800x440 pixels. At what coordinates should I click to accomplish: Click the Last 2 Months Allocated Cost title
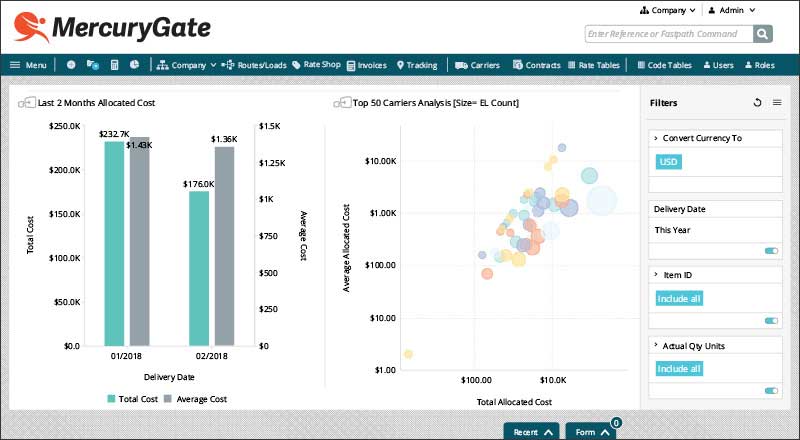[96, 103]
